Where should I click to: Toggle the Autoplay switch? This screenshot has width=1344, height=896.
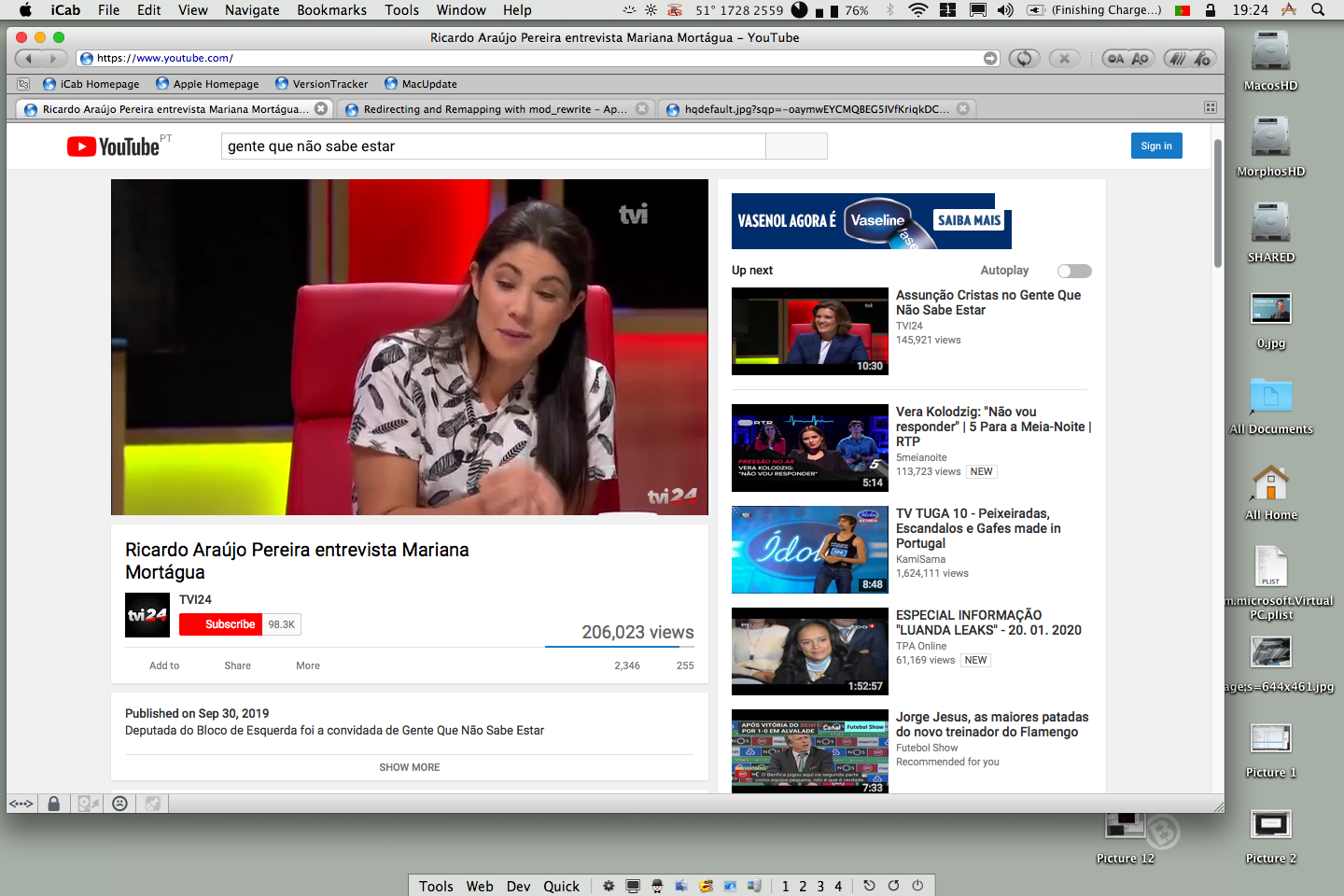coord(1074,271)
